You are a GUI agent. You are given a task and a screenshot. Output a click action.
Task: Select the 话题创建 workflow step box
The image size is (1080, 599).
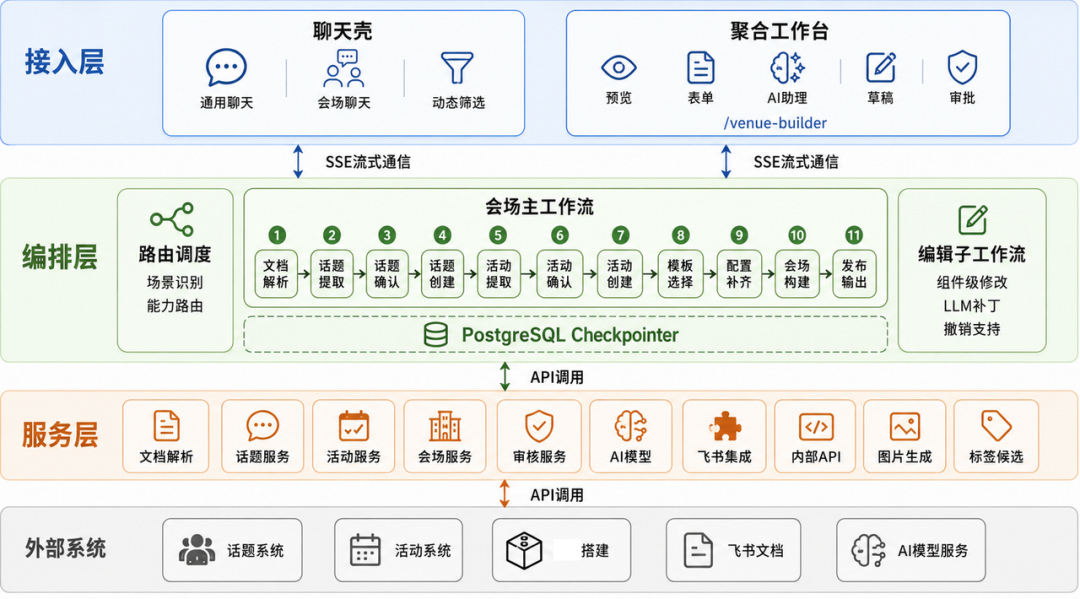(442, 273)
